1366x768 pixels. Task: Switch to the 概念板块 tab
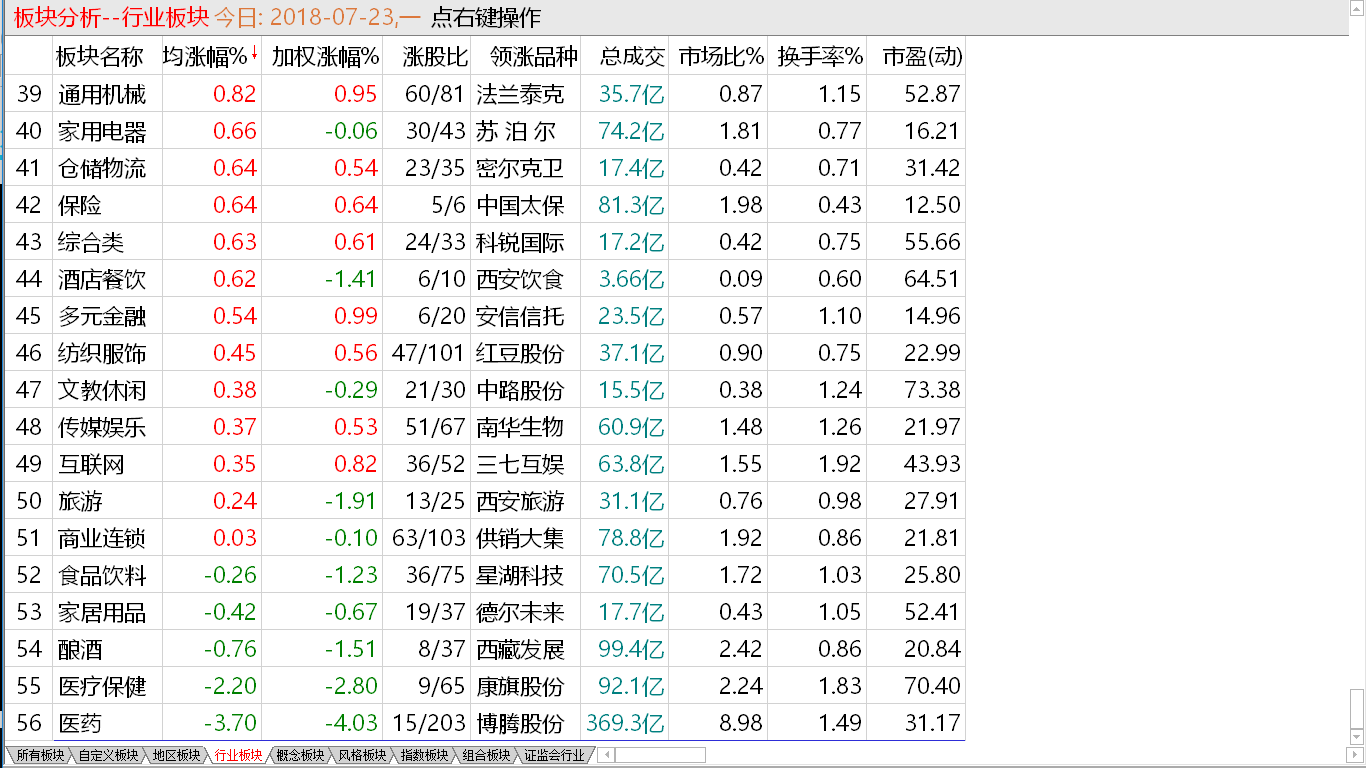pyautogui.click(x=300, y=756)
